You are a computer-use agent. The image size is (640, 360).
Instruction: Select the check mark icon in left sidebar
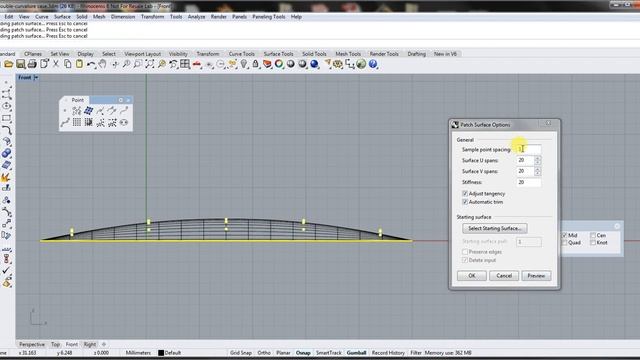[6, 271]
